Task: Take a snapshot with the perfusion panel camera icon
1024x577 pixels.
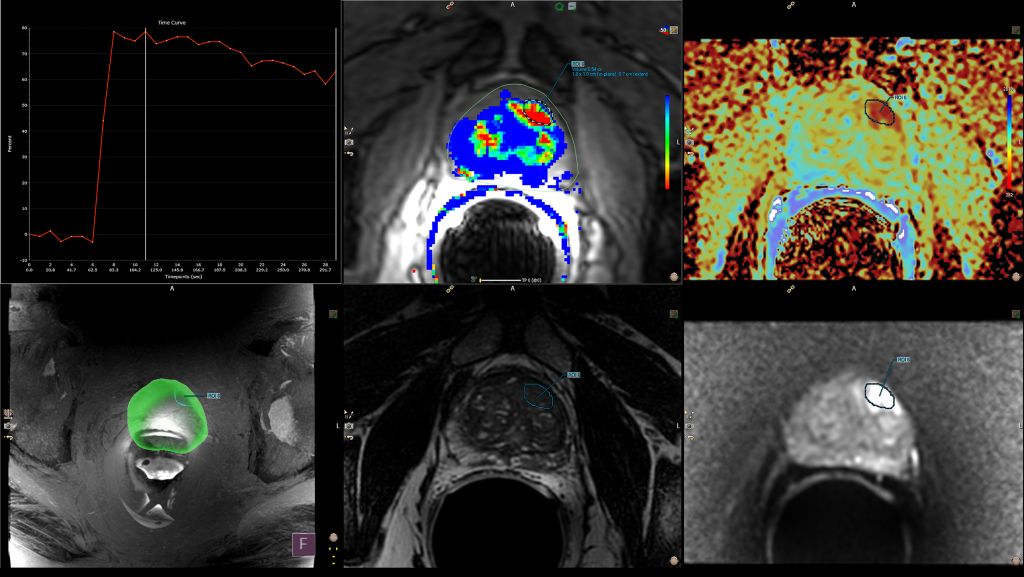Action: [349, 142]
